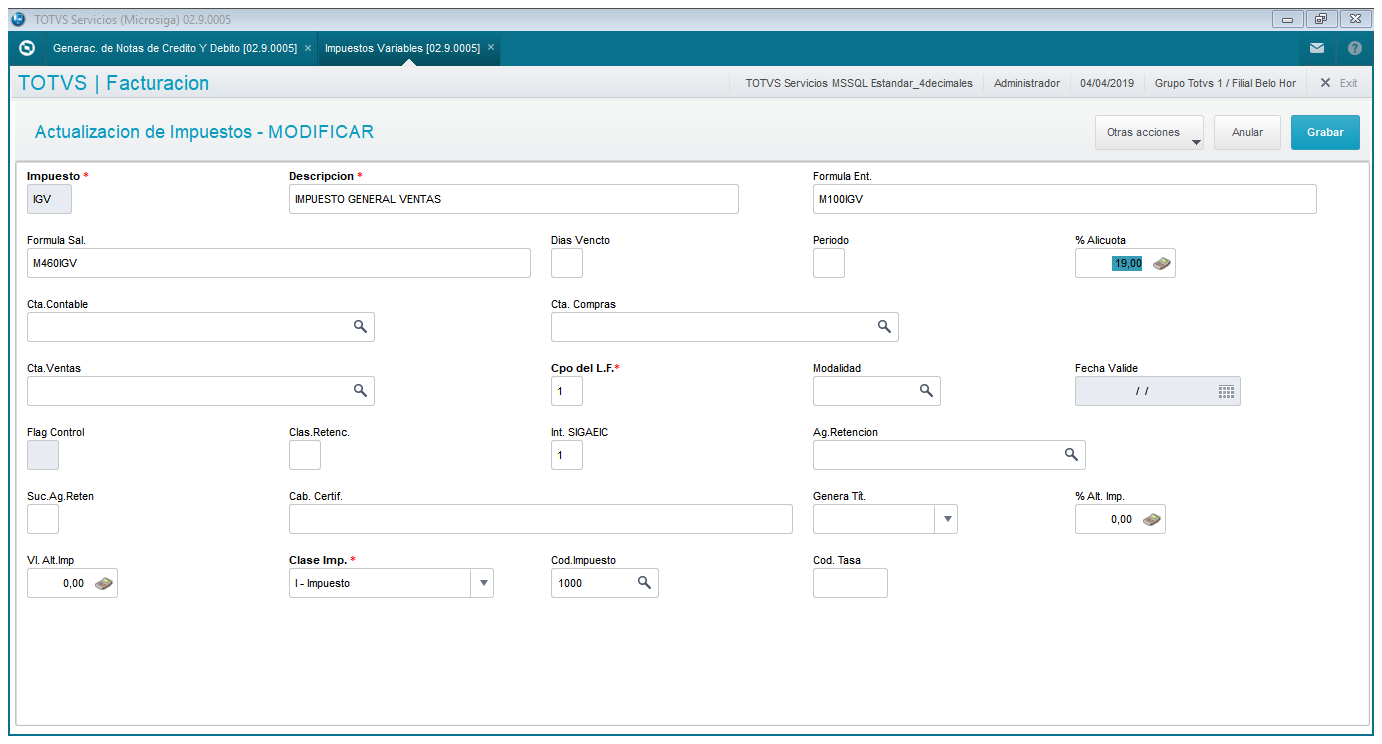
Task: Click Grupo Totvs 1 / Filial Belo Hor
Action: (x=1225, y=83)
